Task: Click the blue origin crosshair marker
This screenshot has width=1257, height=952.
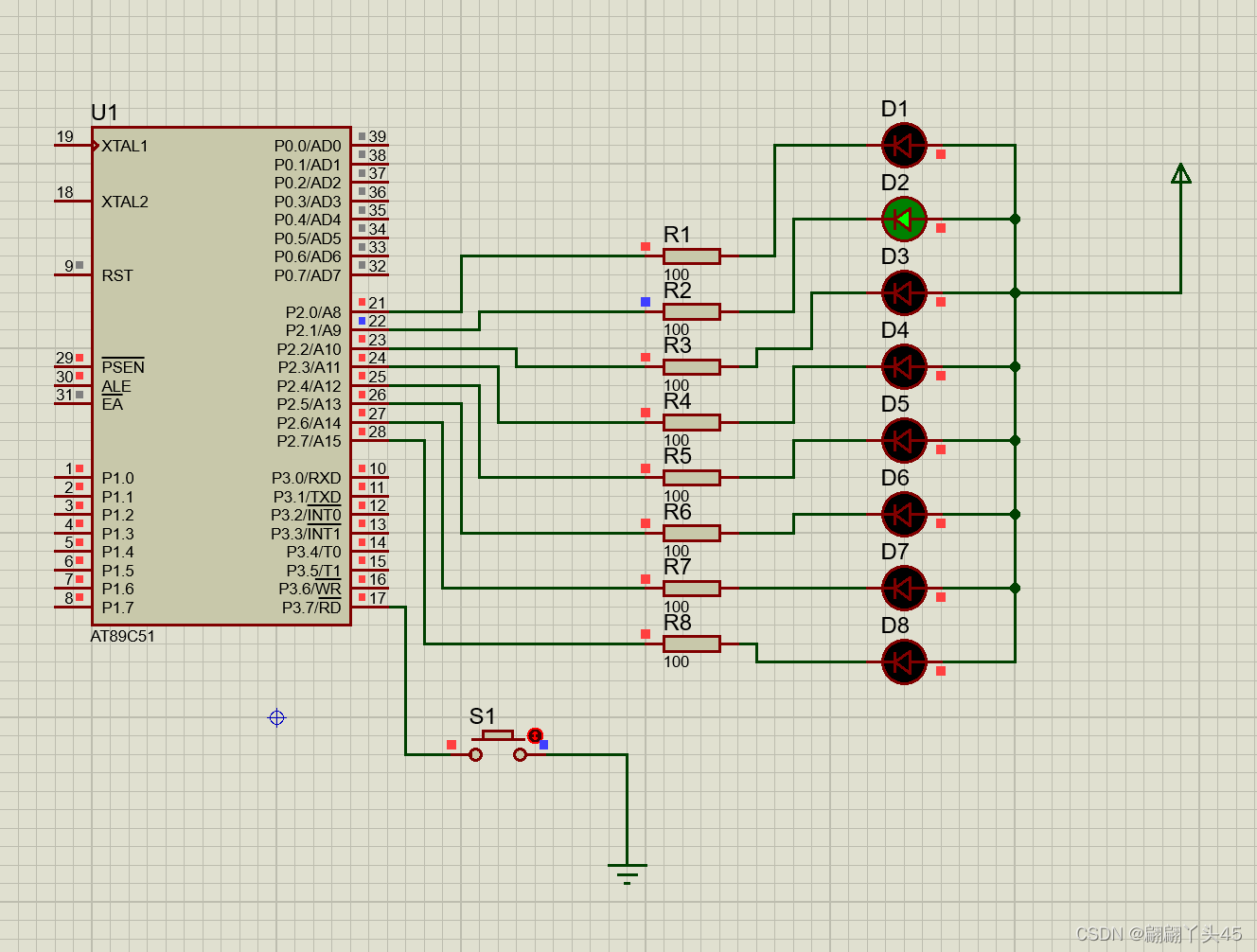Action: point(276,717)
